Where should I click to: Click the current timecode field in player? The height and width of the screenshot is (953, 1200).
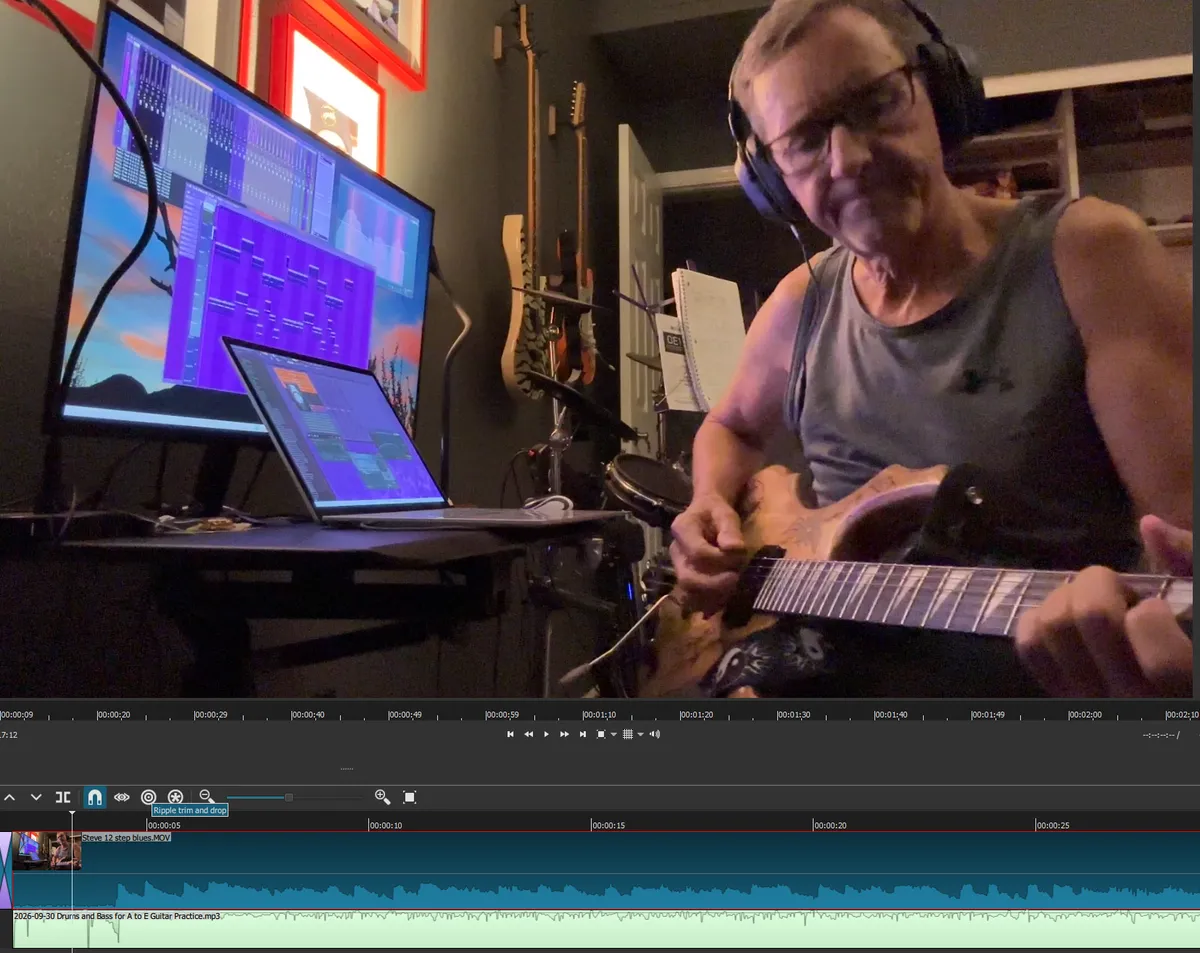coord(9,735)
